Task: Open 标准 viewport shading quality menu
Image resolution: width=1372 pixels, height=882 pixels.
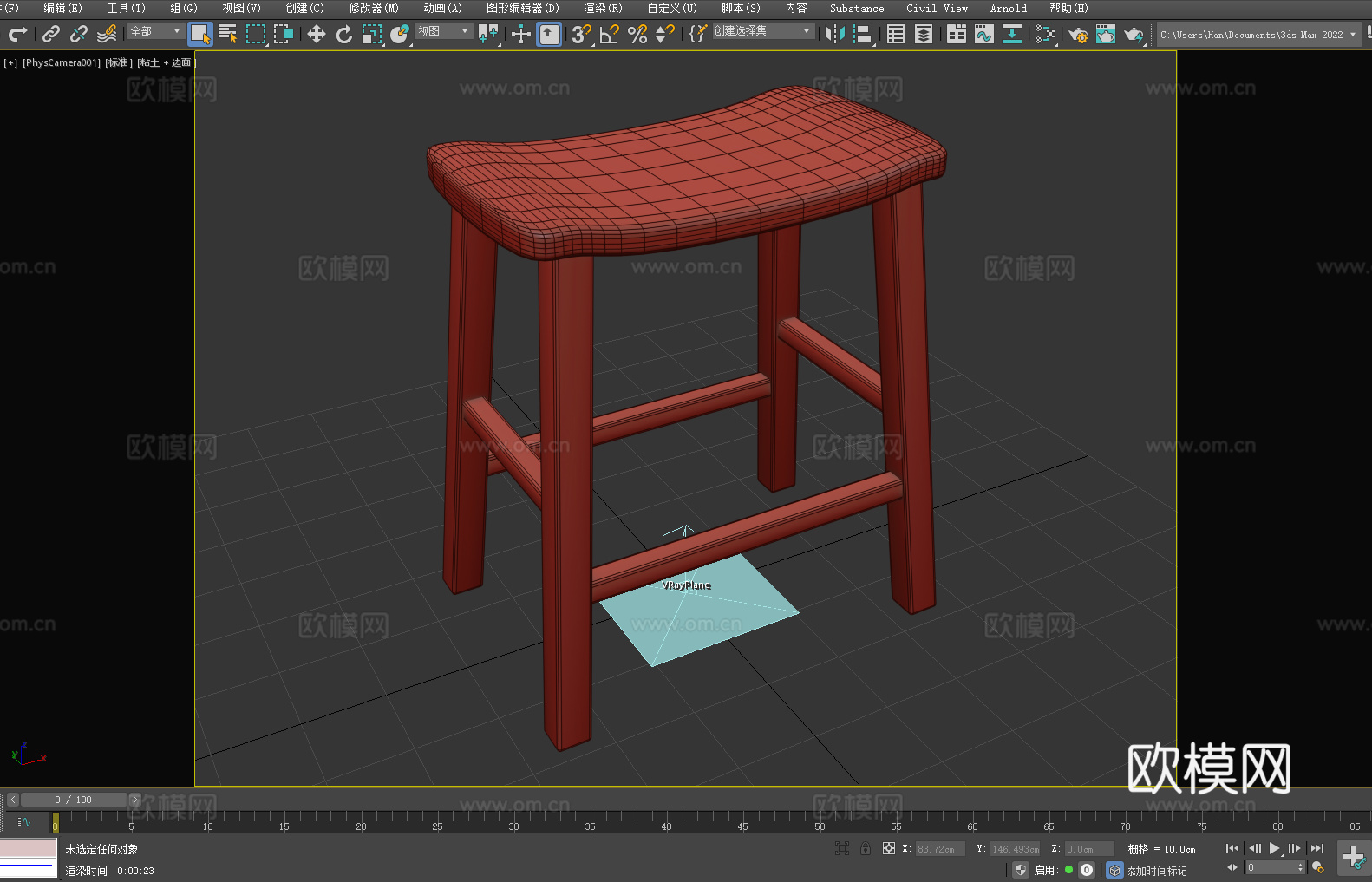Action: [119, 62]
